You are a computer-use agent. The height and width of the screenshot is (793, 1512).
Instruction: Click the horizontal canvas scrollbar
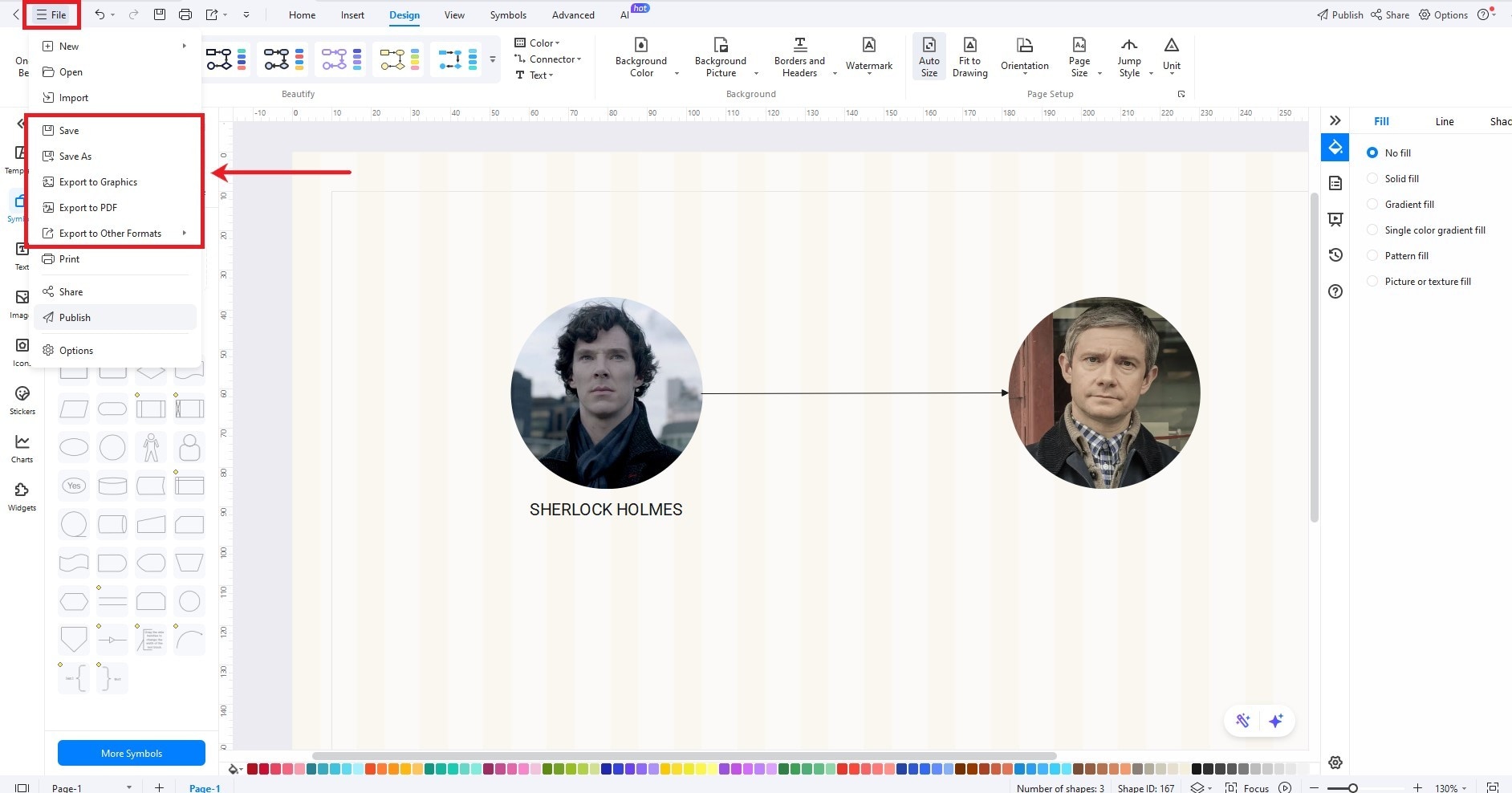click(x=684, y=756)
